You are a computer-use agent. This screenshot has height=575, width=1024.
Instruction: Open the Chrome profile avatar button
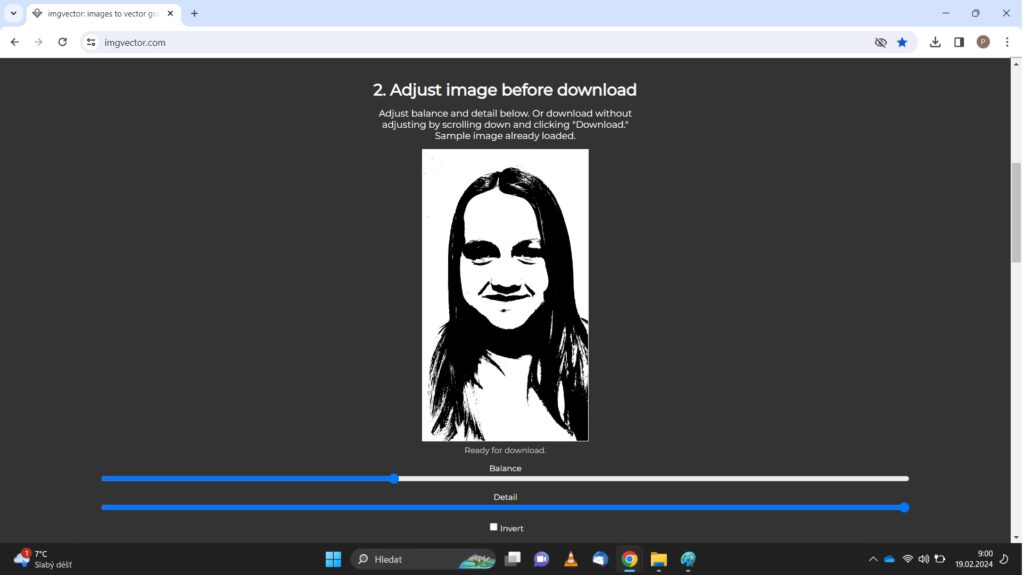(x=983, y=42)
